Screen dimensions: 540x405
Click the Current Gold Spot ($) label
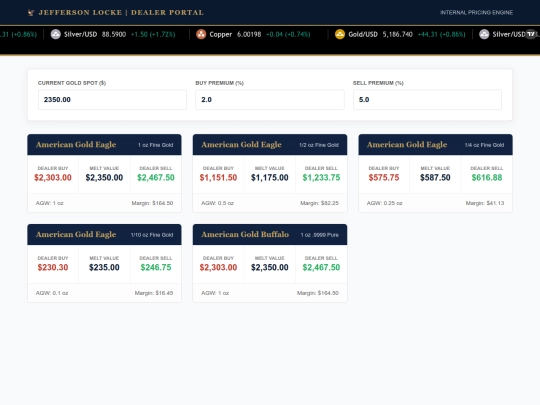[x=72, y=83]
